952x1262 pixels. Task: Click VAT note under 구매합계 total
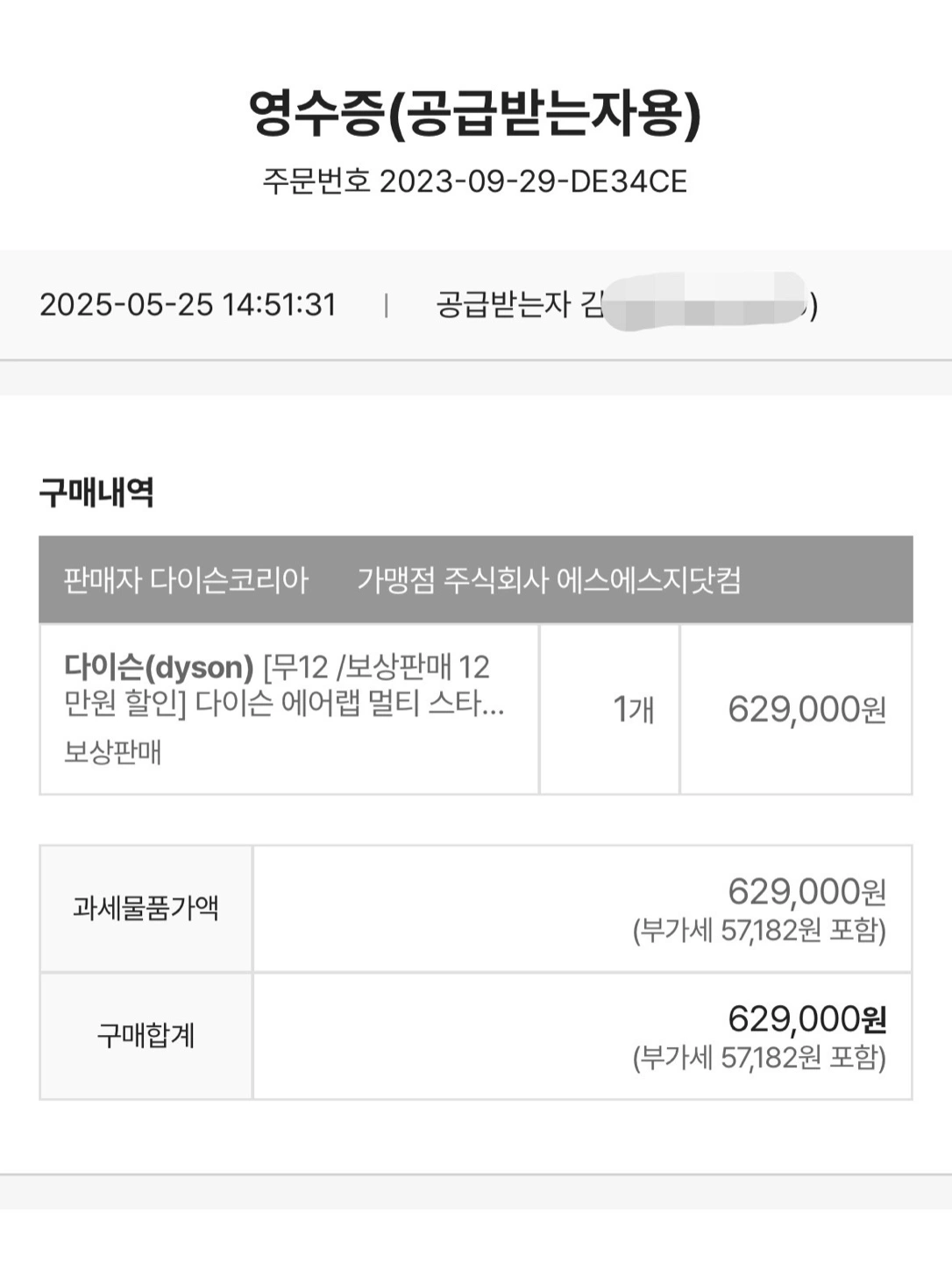[759, 1058]
